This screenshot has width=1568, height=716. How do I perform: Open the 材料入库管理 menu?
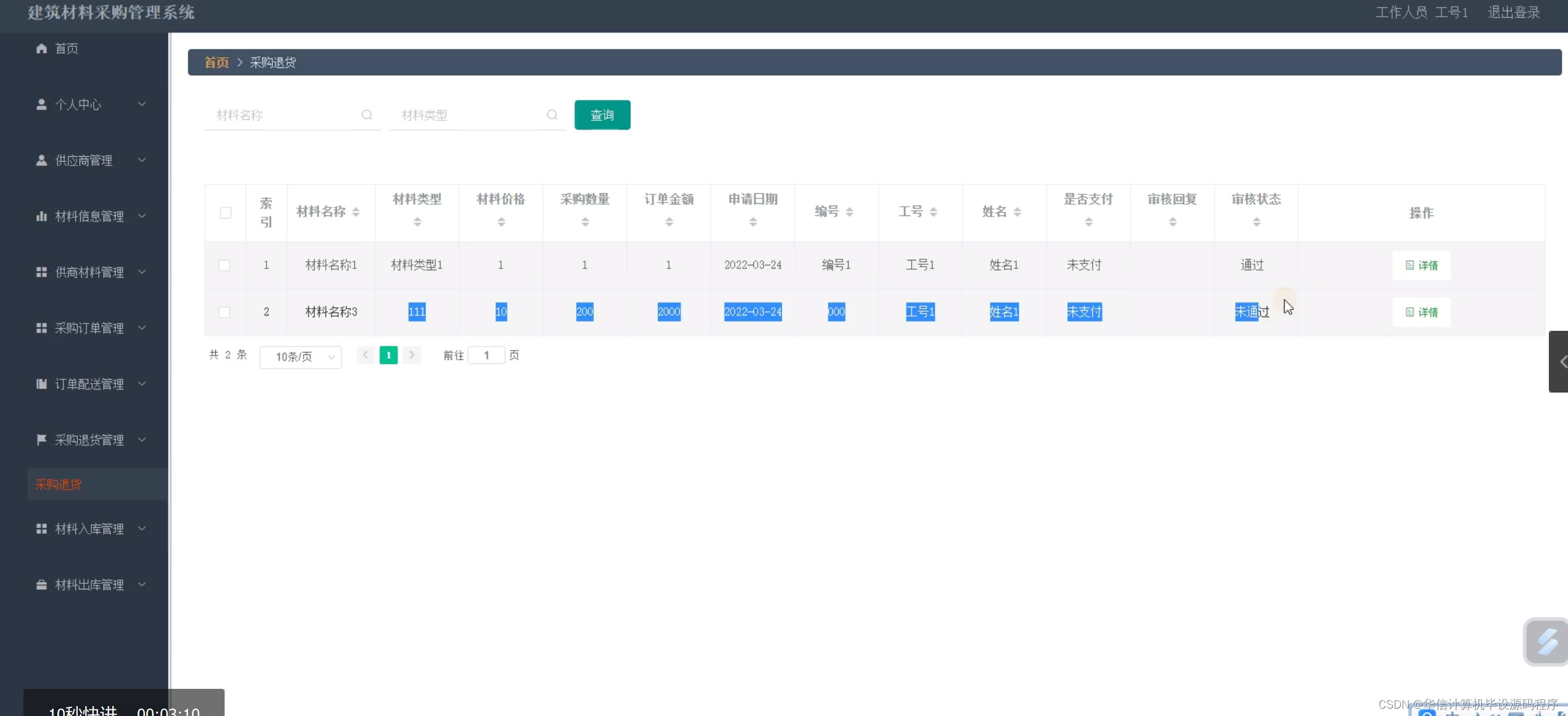point(91,528)
